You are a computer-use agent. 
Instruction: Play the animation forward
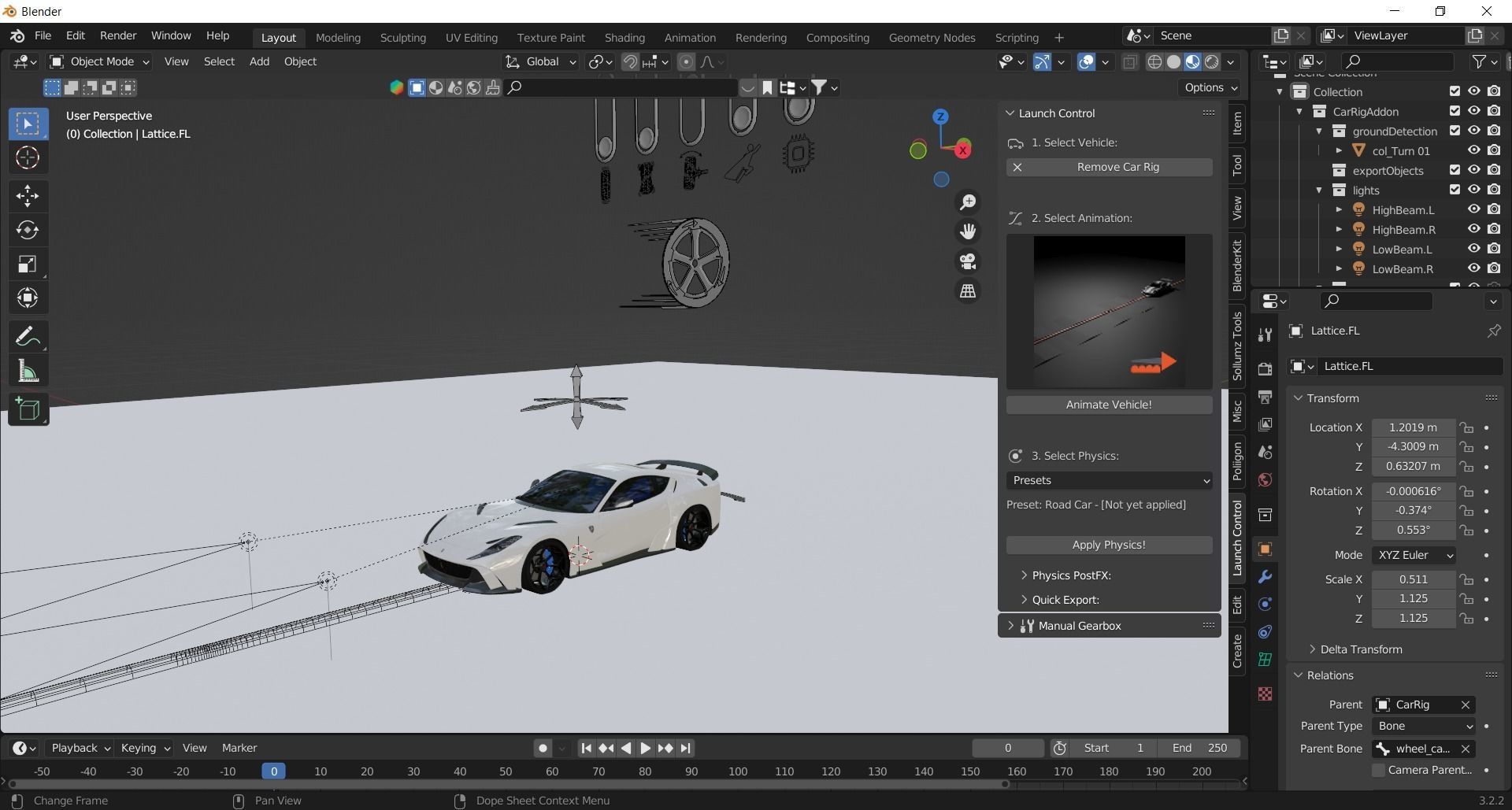[645, 748]
